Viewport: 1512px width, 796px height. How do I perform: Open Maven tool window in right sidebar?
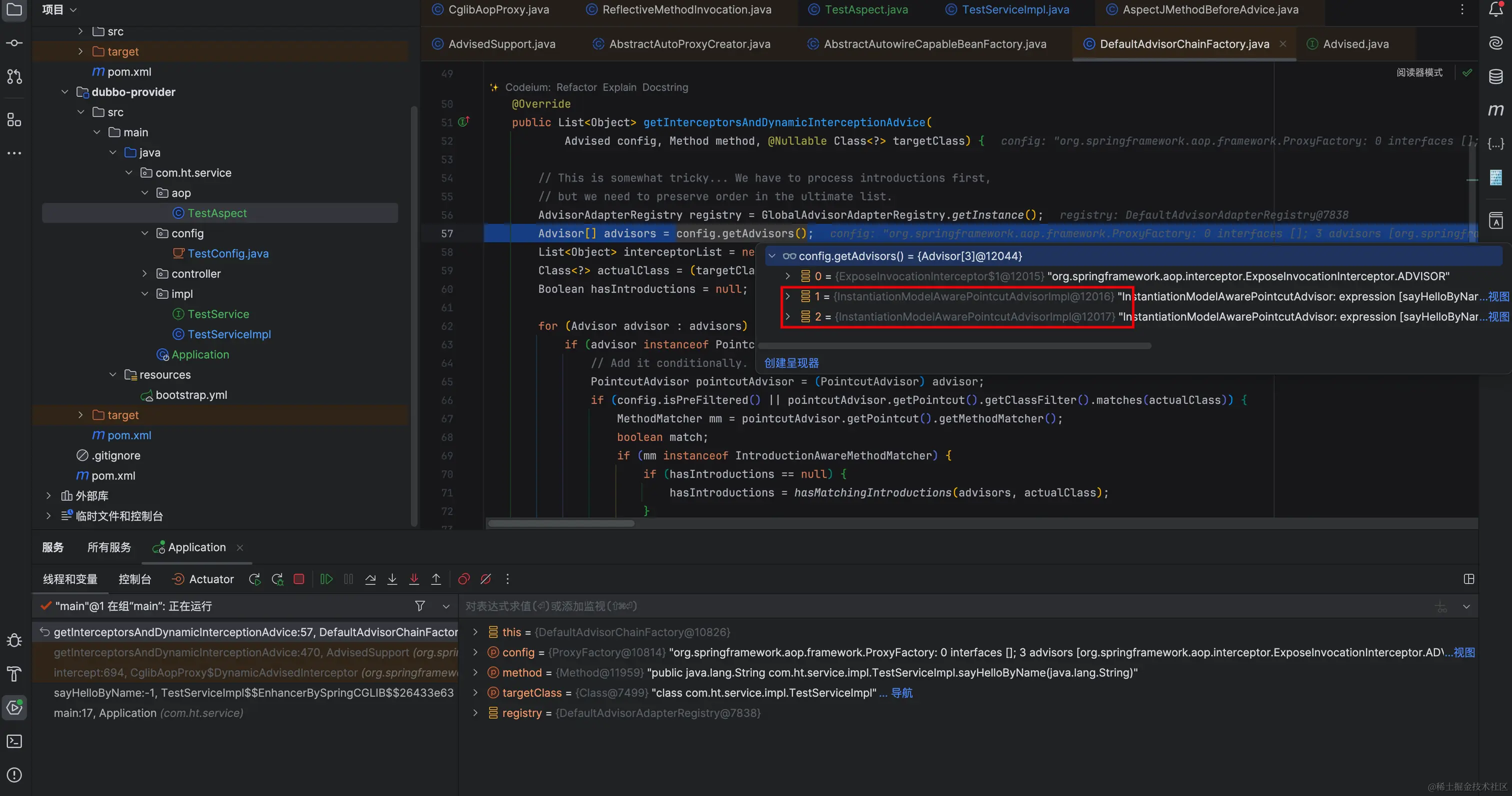pyautogui.click(x=1495, y=110)
